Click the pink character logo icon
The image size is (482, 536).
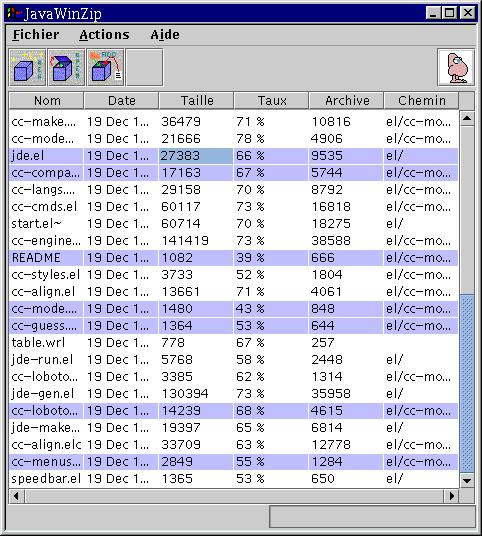[456, 67]
